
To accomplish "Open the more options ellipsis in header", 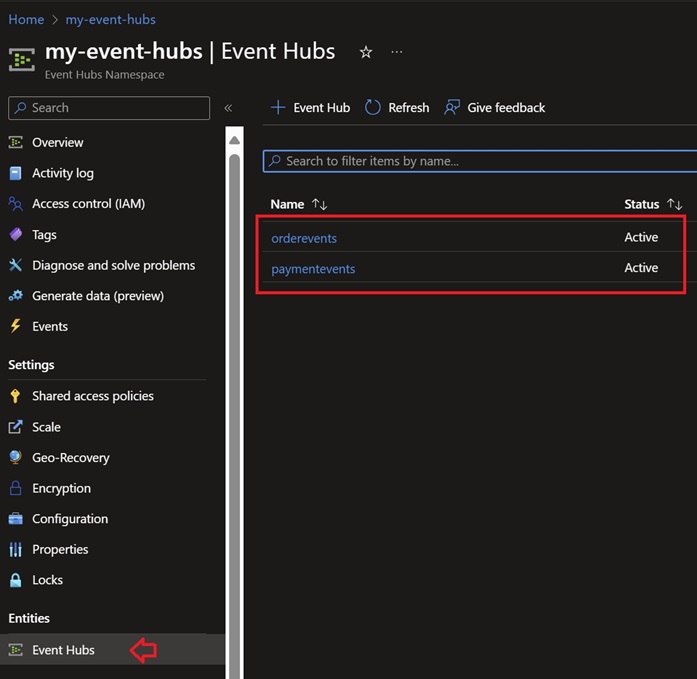I will pos(397,52).
